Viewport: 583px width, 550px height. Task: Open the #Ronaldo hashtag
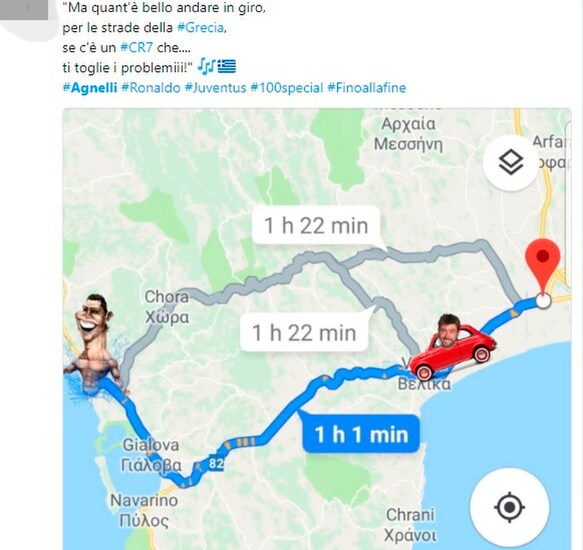[x=151, y=88]
